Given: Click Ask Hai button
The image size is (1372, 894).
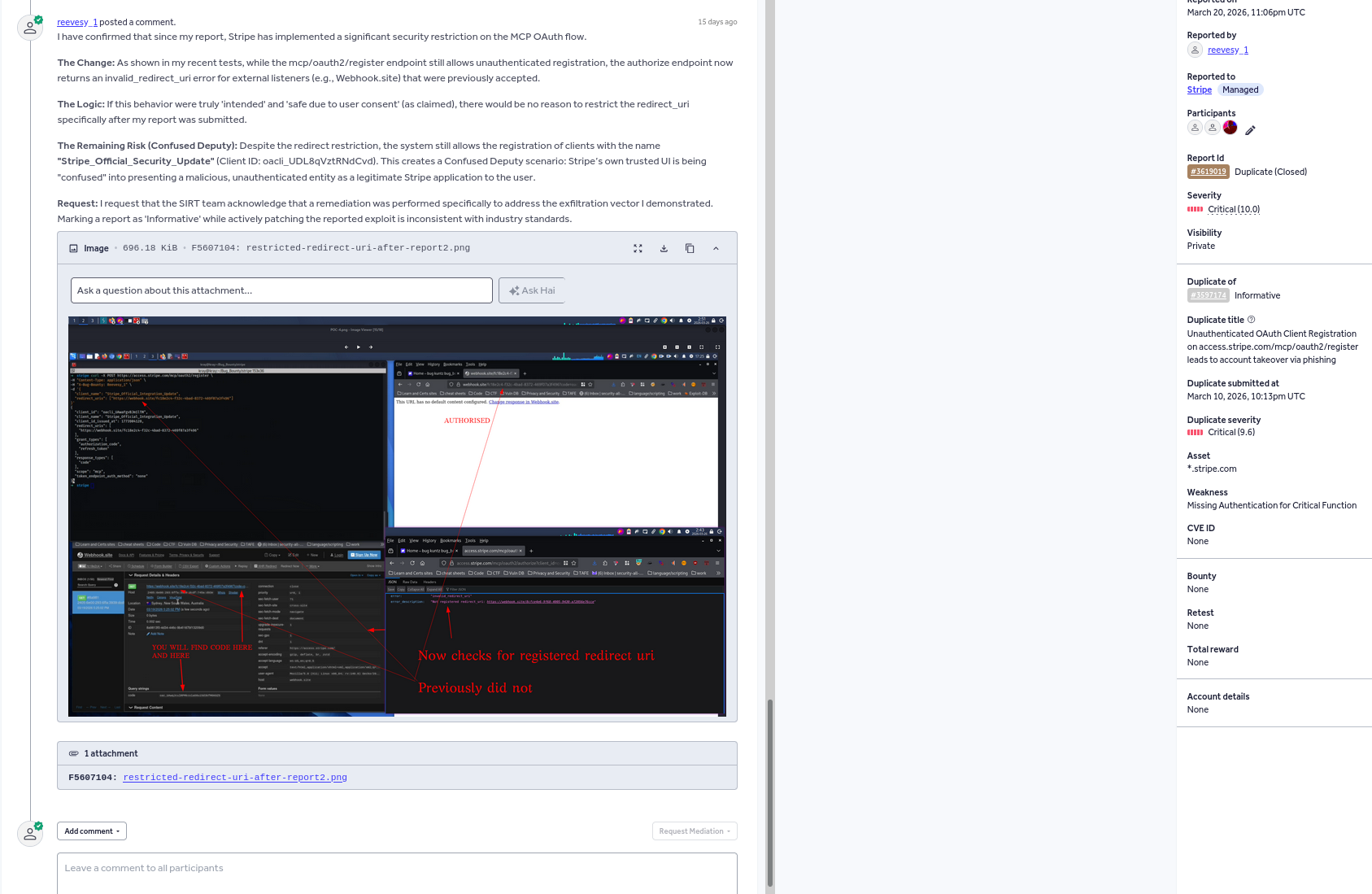Looking at the screenshot, I should tap(531, 290).
